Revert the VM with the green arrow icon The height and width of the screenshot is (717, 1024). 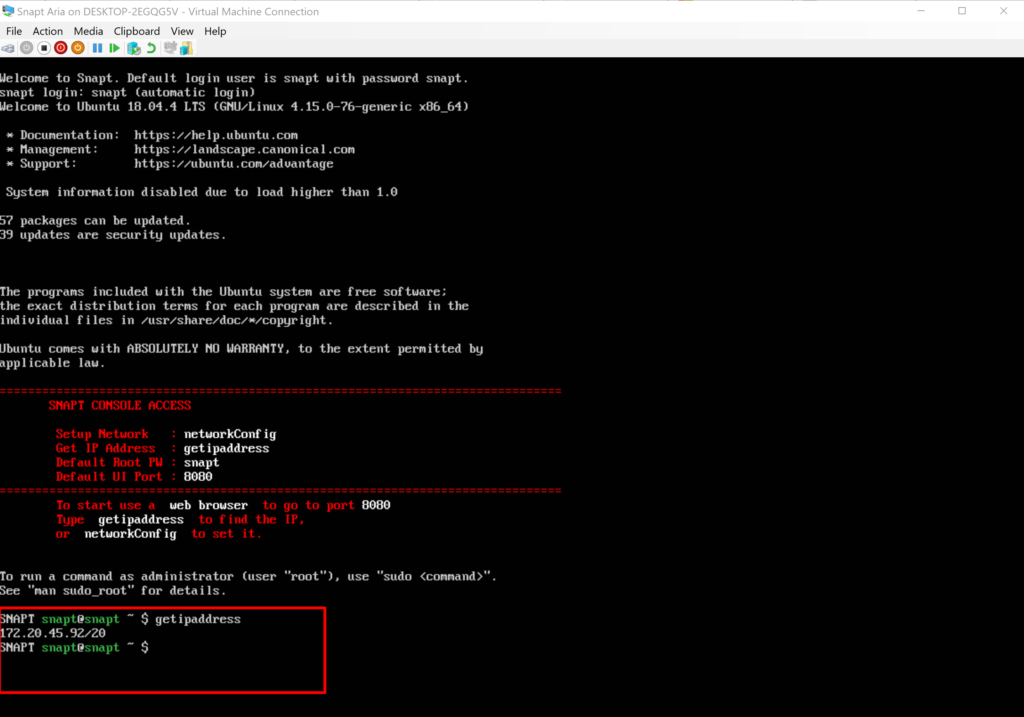coord(152,48)
